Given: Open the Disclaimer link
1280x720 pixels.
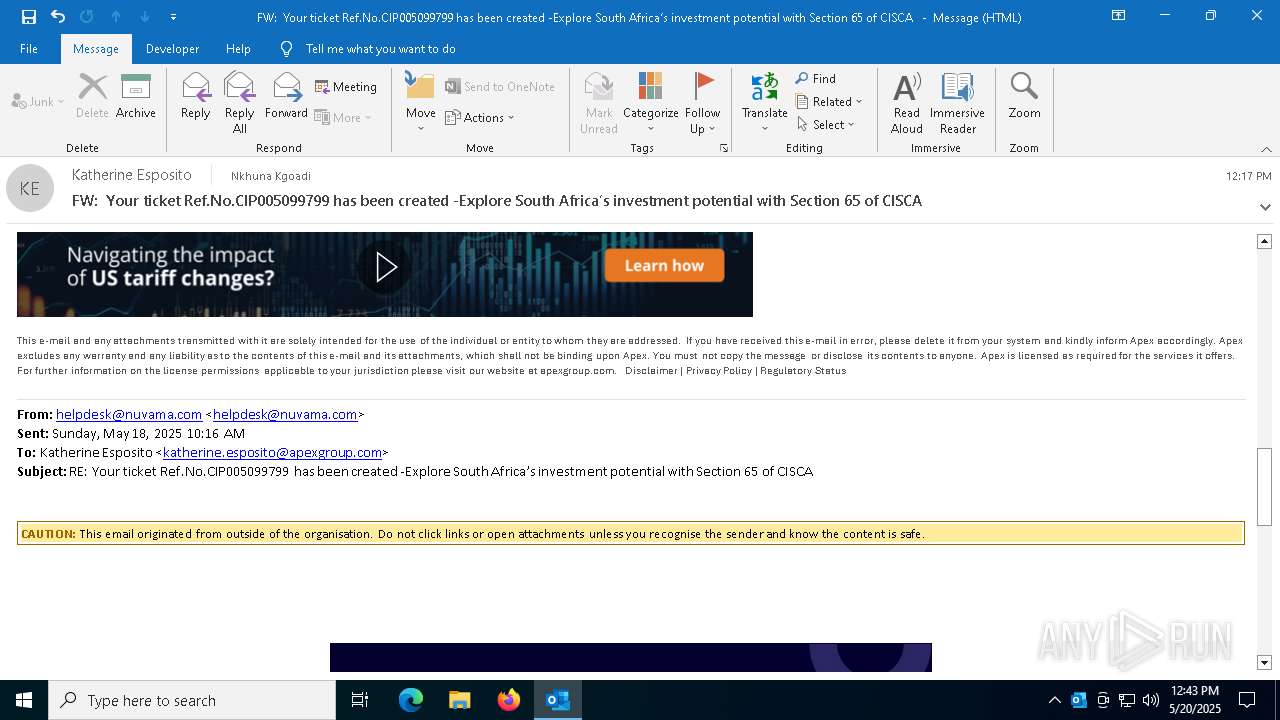Looking at the screenshot, I should pyautogui.click(x=651, y=371).
